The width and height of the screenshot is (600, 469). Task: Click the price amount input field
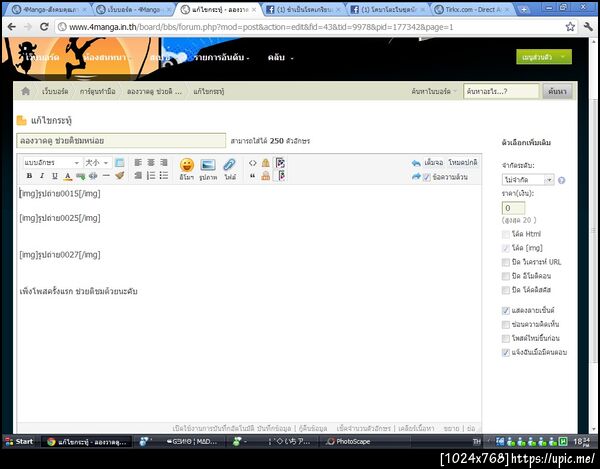click(x=513, y=208)
